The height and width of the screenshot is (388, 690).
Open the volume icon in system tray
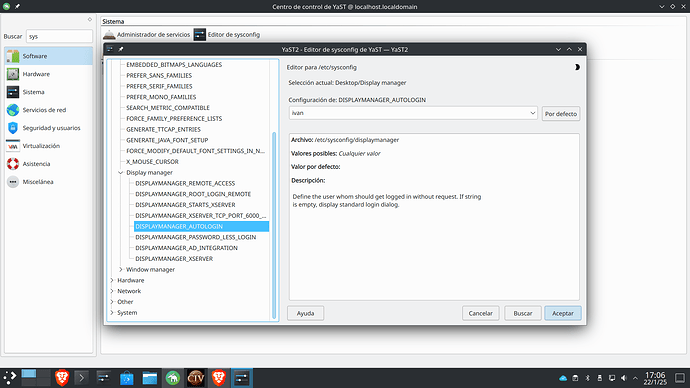[x=624, y=378]
